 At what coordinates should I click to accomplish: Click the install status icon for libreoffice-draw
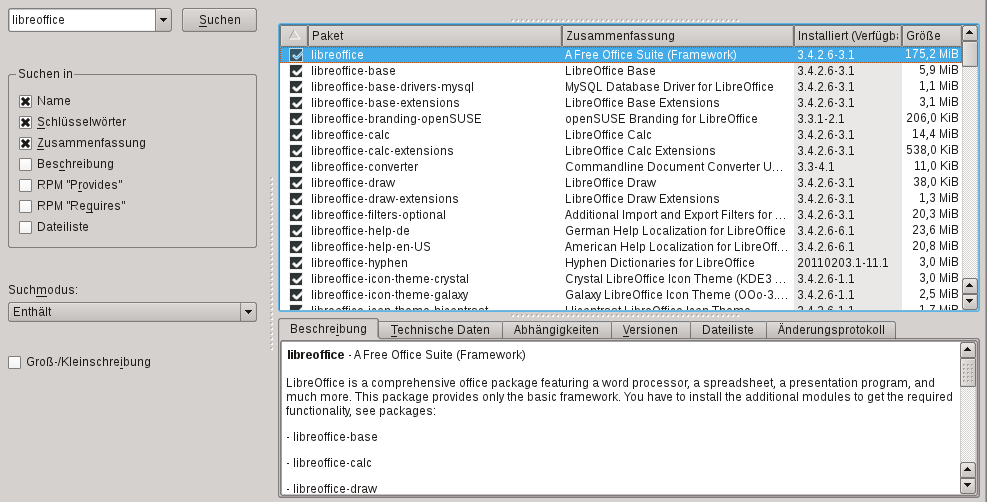(x=296, y=183)
